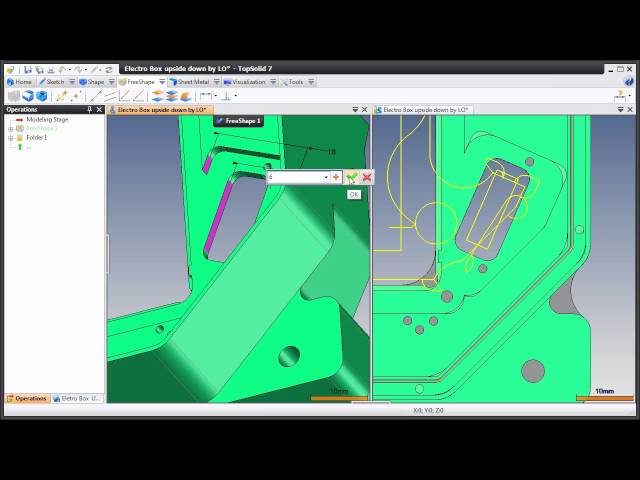The height and width of the screenshot is (480, 640).
Task: Click the red X cancel icon
Action: point(367,177)
